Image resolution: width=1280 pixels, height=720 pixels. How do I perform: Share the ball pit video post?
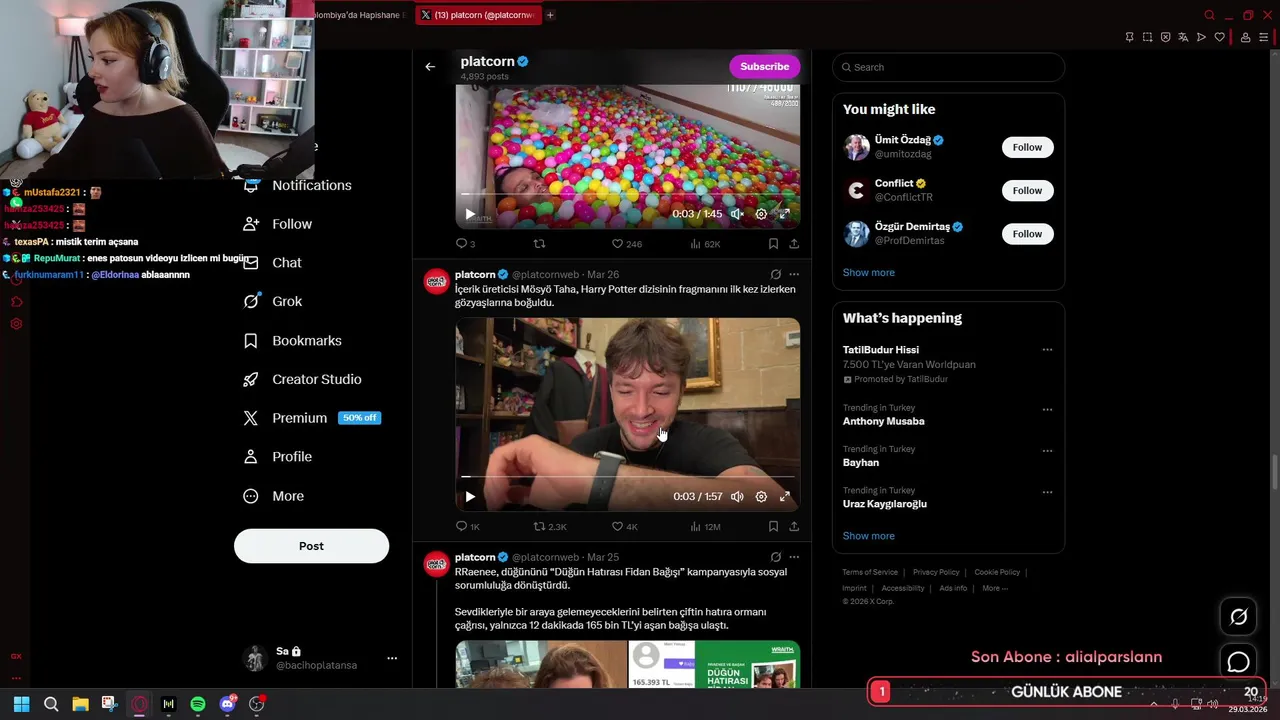tap(794, 243)
